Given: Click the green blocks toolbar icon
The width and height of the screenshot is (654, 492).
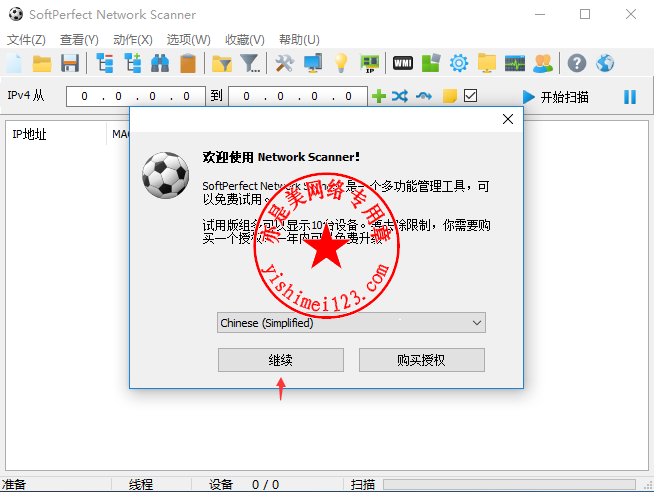Looking at the screenshot, I should point(431,63).
